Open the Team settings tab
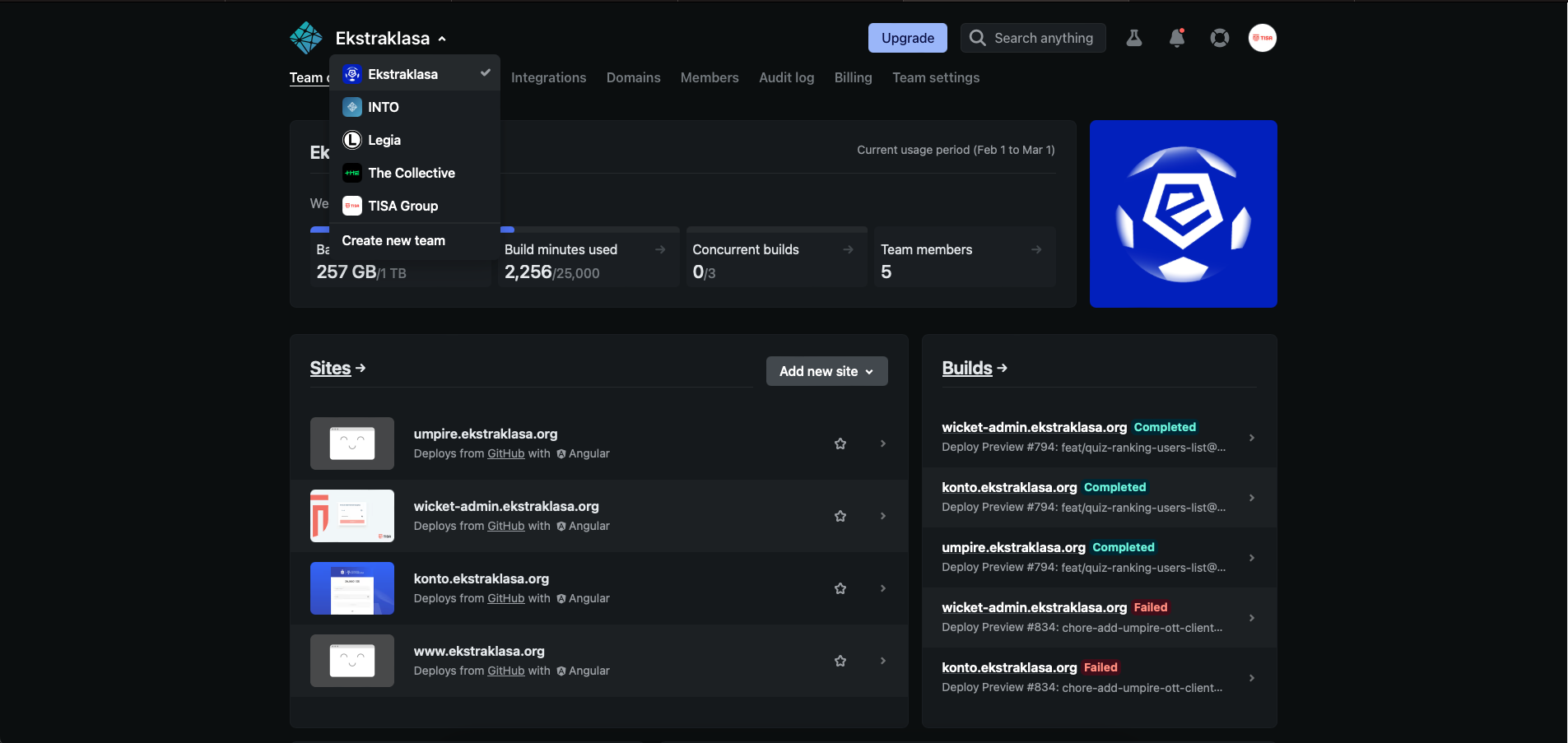The image size is (1568, 743). (936, 77)
